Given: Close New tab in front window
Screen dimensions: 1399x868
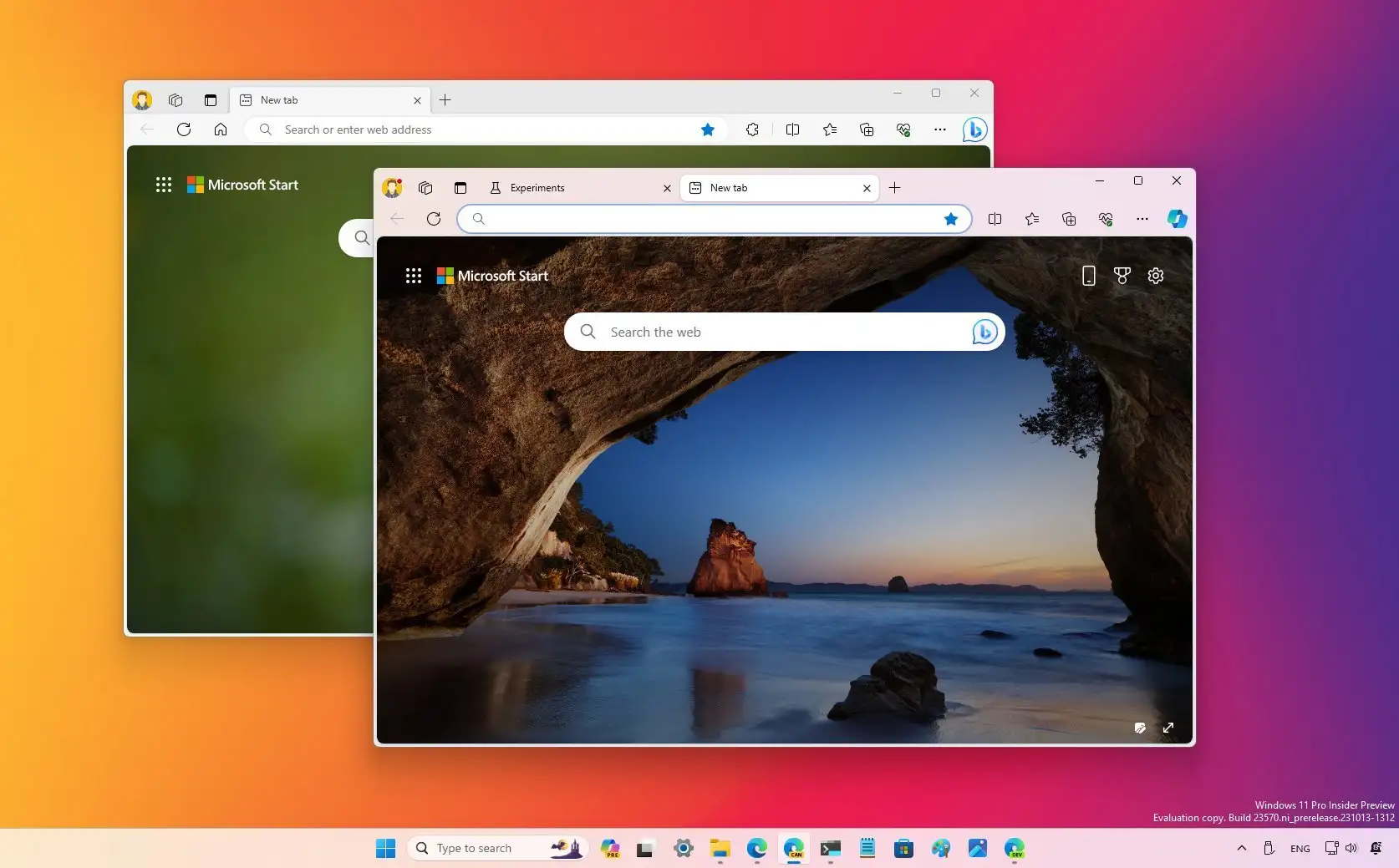Looking at the screenshot, I should [x=867, y=188].
